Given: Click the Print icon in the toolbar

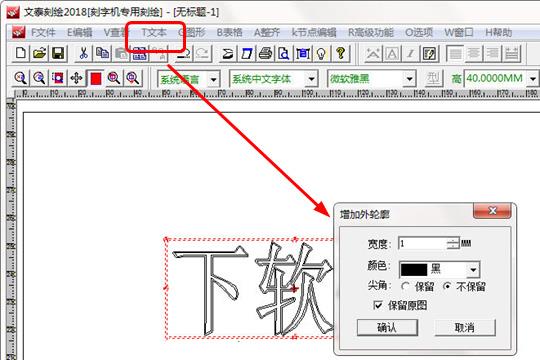Looking at the screenshot, I should click(265, 54).
